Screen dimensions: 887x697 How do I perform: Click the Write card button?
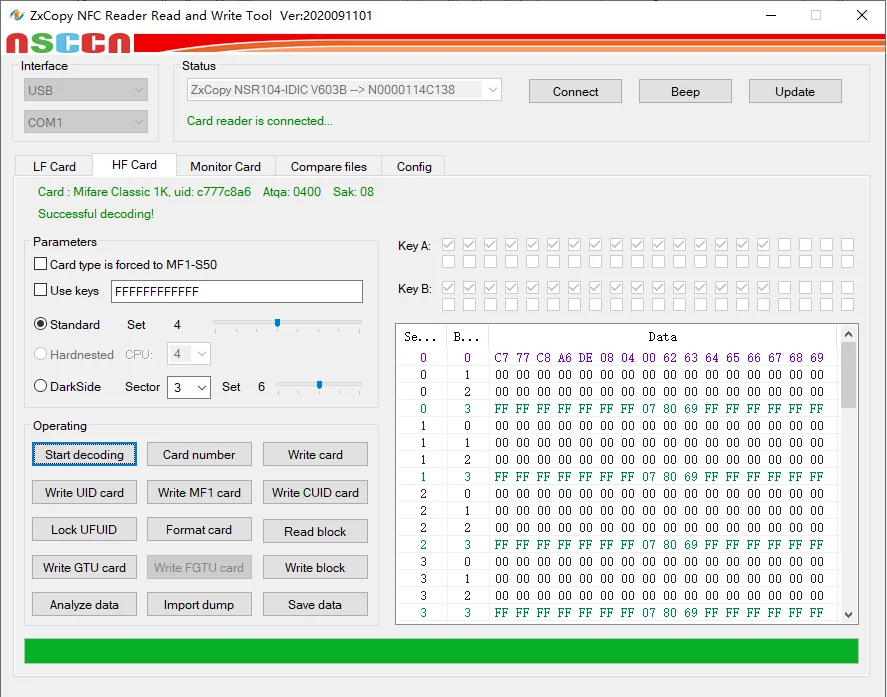click(315, 454)
